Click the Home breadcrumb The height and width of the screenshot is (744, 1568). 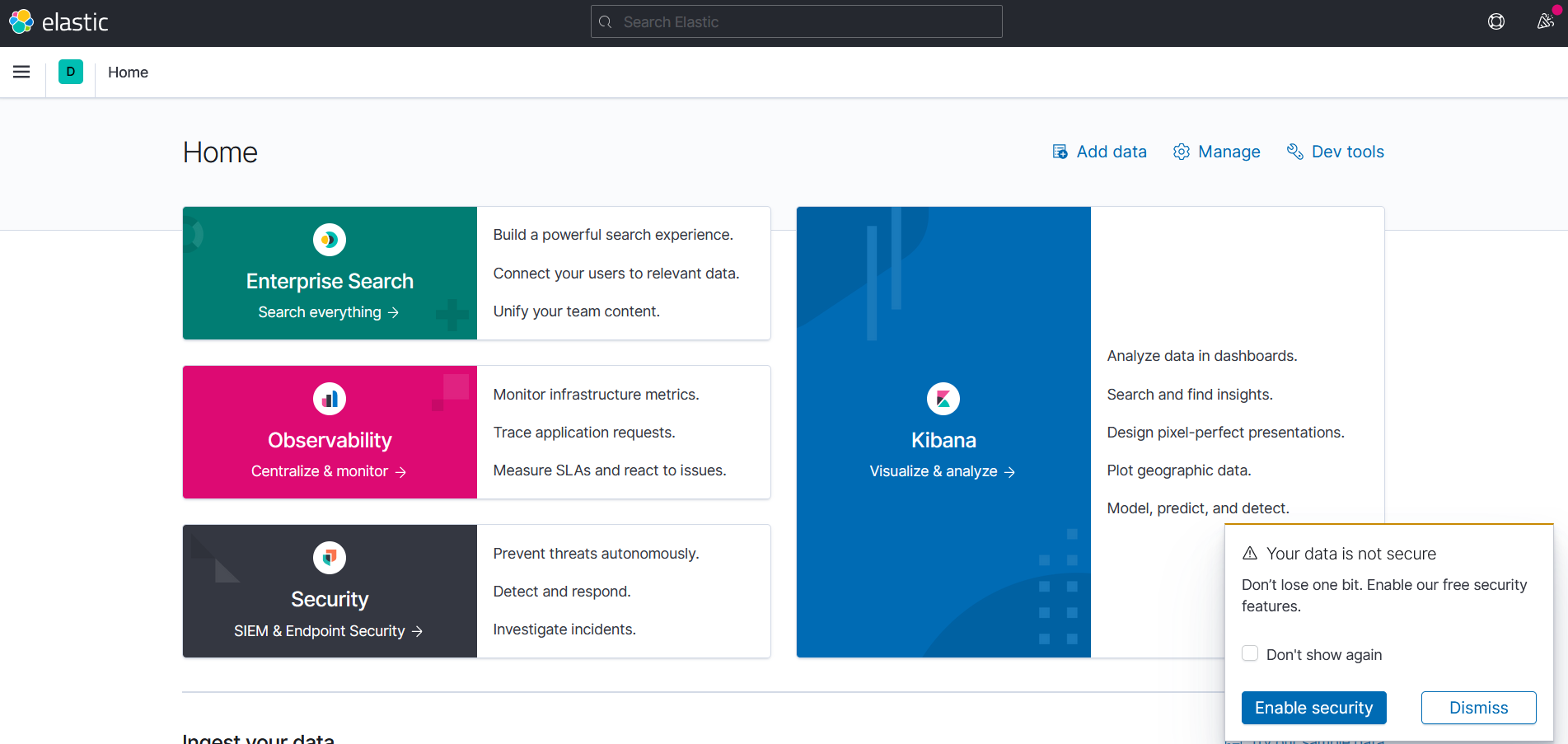128,73
